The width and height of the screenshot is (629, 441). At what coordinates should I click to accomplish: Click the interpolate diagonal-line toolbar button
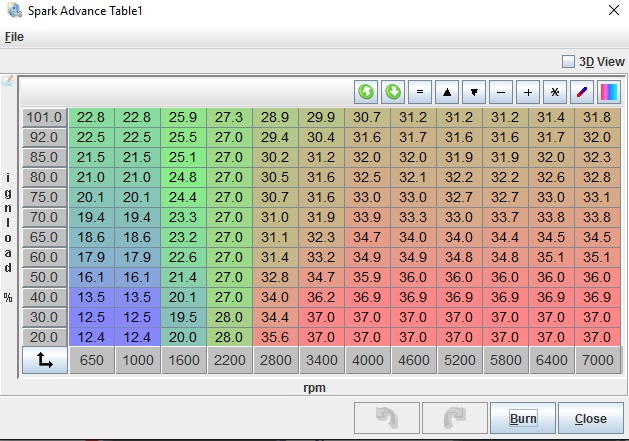coord(582,92)
